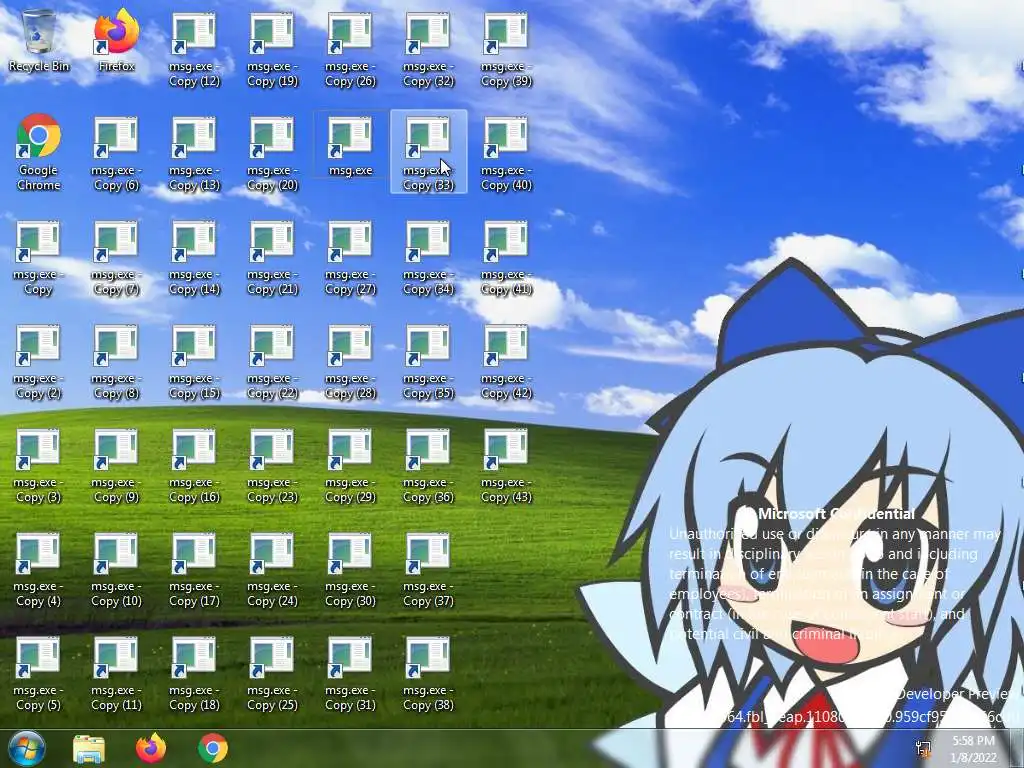Select msg.exe - Copy (26) shortcut
This screenshot has width=1024, height=768.
click(x=350, y=50)
